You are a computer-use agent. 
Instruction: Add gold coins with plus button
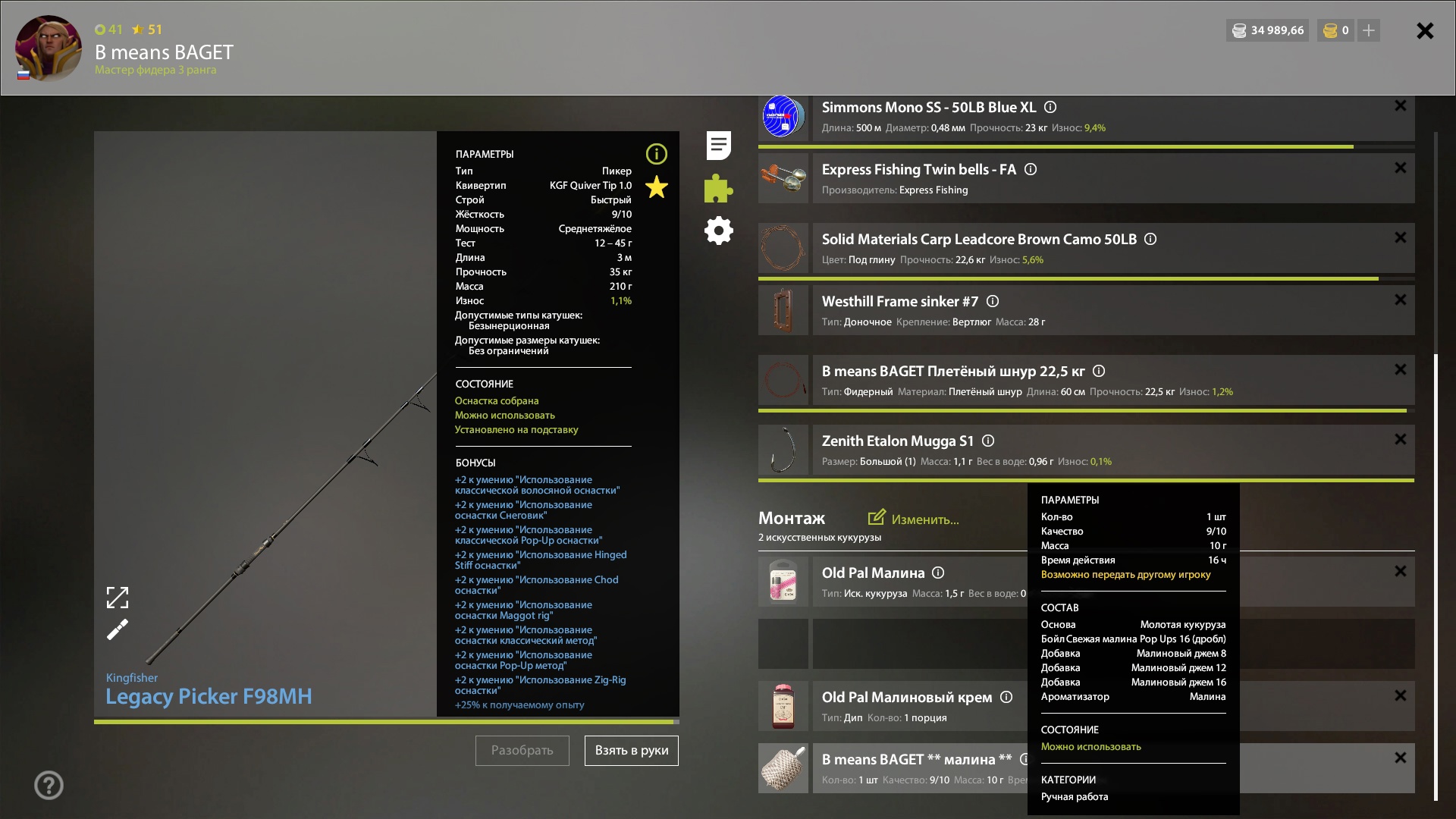tap(1369, 30)
